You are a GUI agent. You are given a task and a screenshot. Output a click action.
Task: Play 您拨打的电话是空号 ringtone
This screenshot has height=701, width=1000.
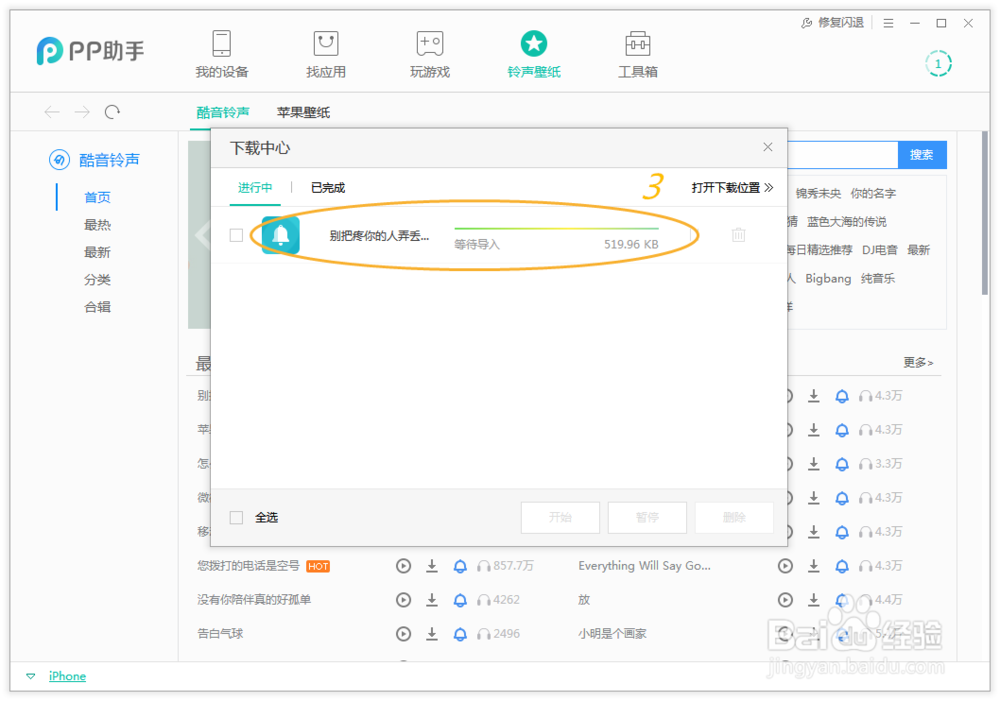point(403,566)
